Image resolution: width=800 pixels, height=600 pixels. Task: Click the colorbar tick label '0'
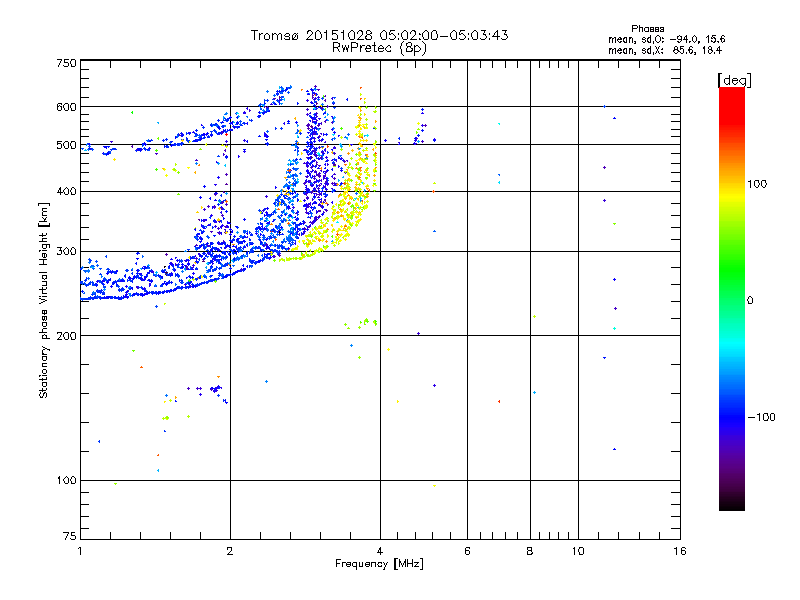750,301
